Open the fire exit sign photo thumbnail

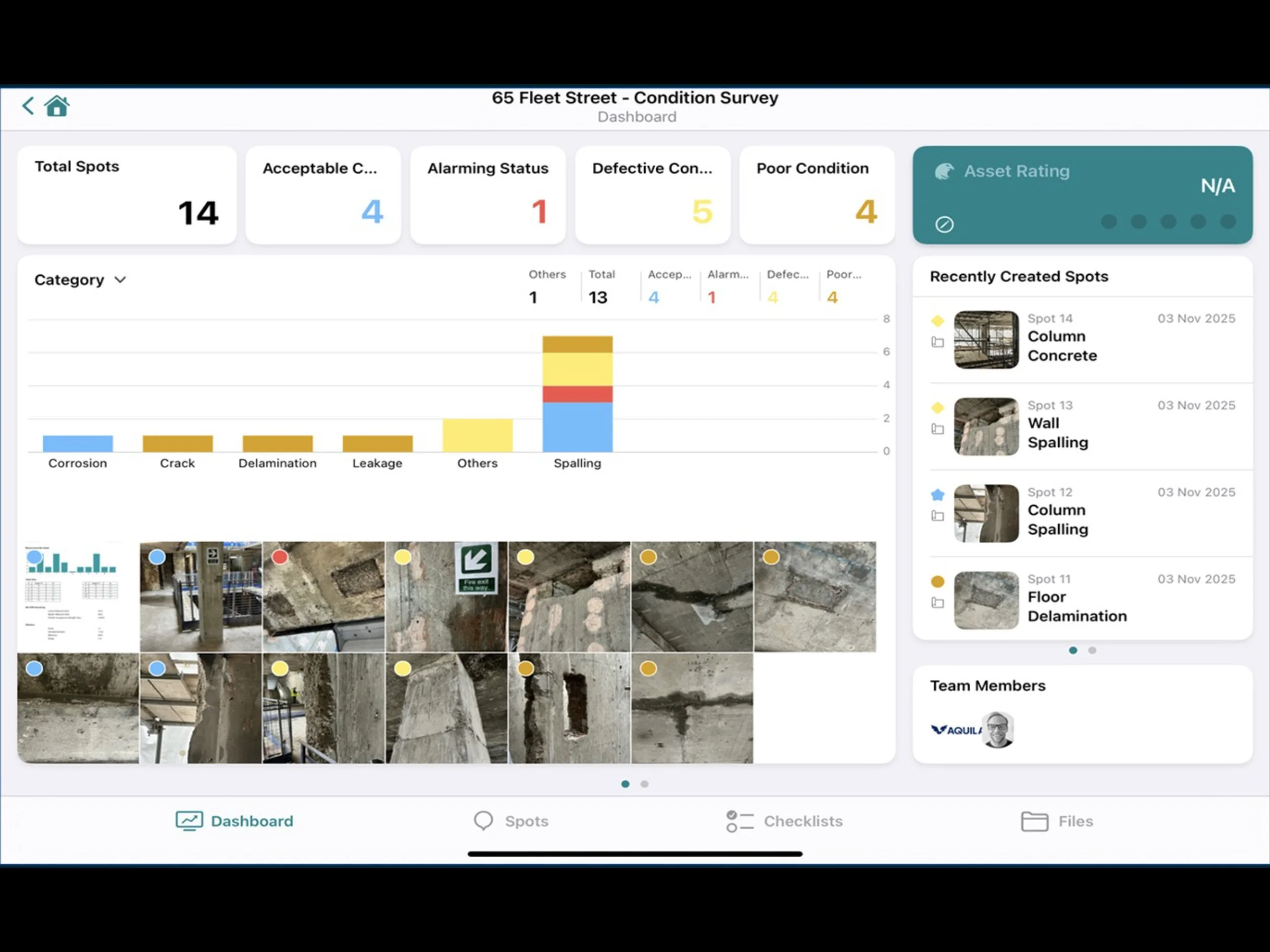[x=446, y=597]
